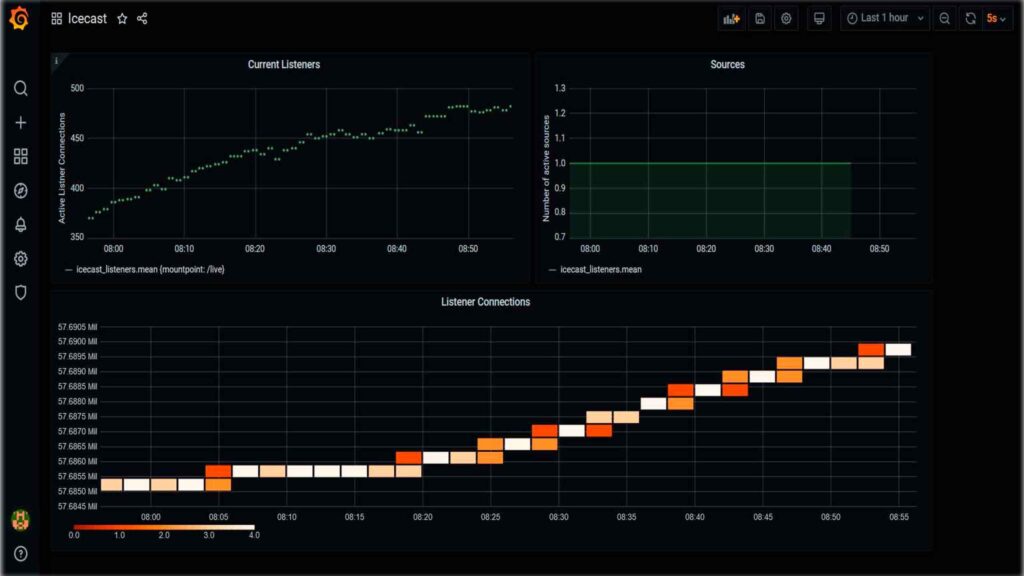Open the 5s refresh interval dropdown
The height and width of the screenshot is (576, 1024).
pos(996,19)
